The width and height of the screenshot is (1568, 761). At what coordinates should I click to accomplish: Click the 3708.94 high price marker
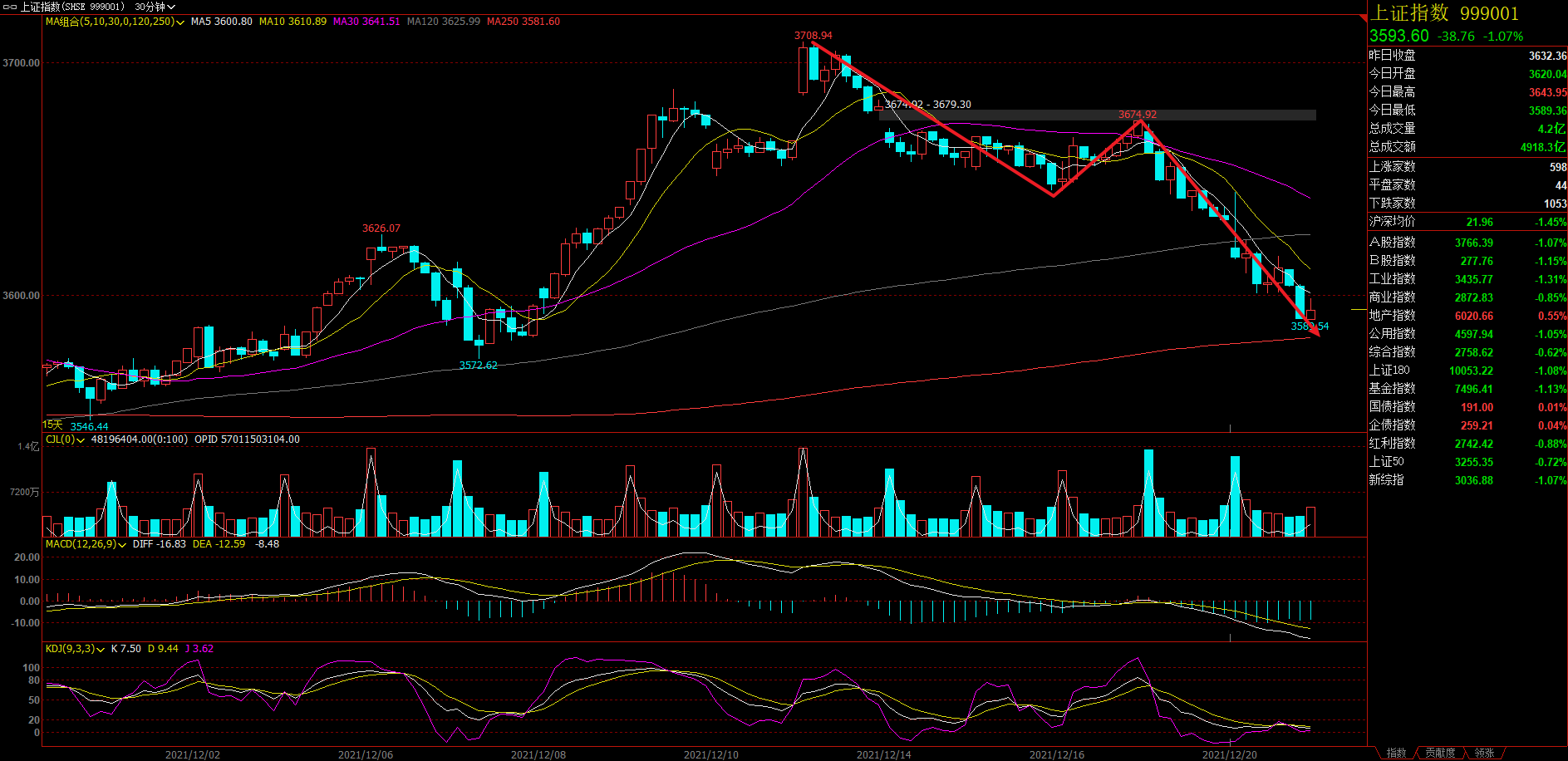coord(813,36)
